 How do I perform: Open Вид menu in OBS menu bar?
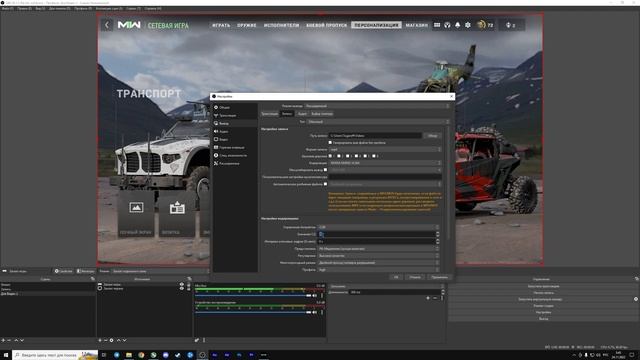(40, 8)
